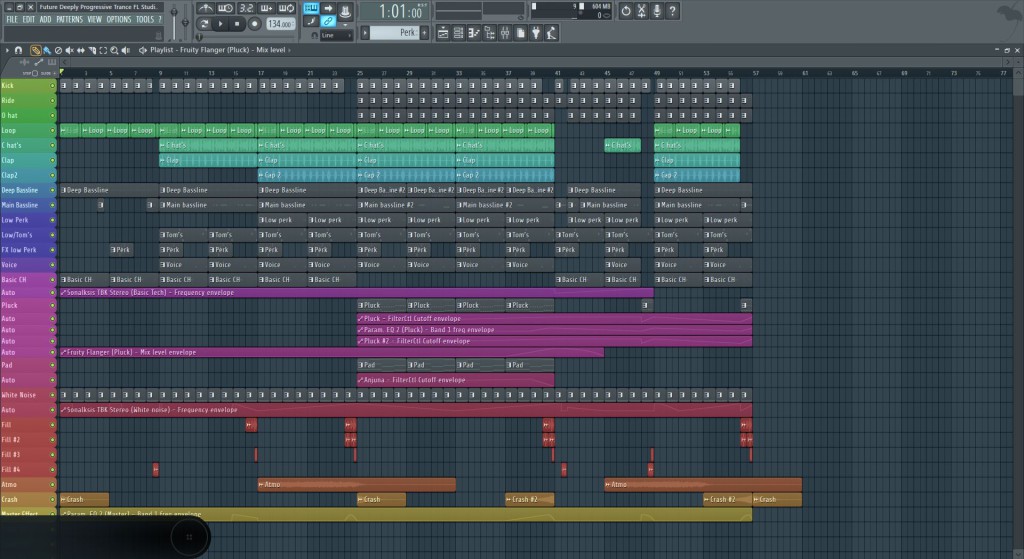Click the song position slider
Viewport: 1024px width, 559px height.
pyautogui.click(x=246, y=37)
